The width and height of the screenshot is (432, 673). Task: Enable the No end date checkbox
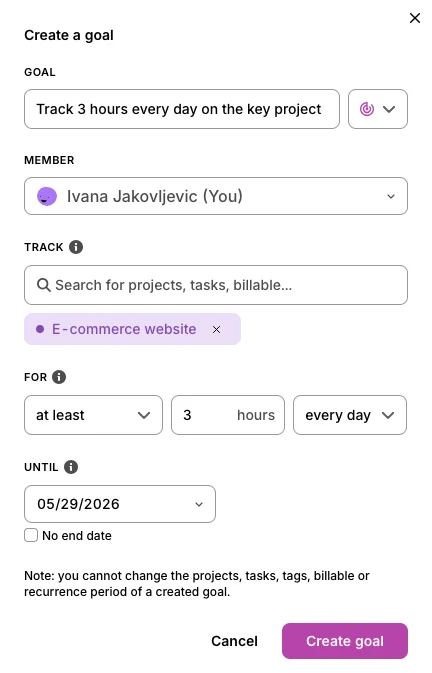click(x=31, y=535)
